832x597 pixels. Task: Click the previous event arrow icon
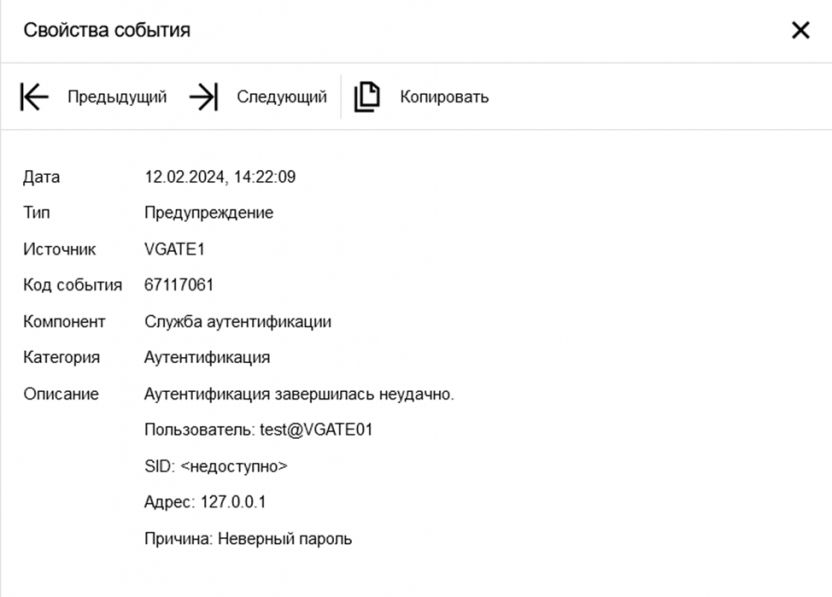pyautogui.click(x=34, y=97)
